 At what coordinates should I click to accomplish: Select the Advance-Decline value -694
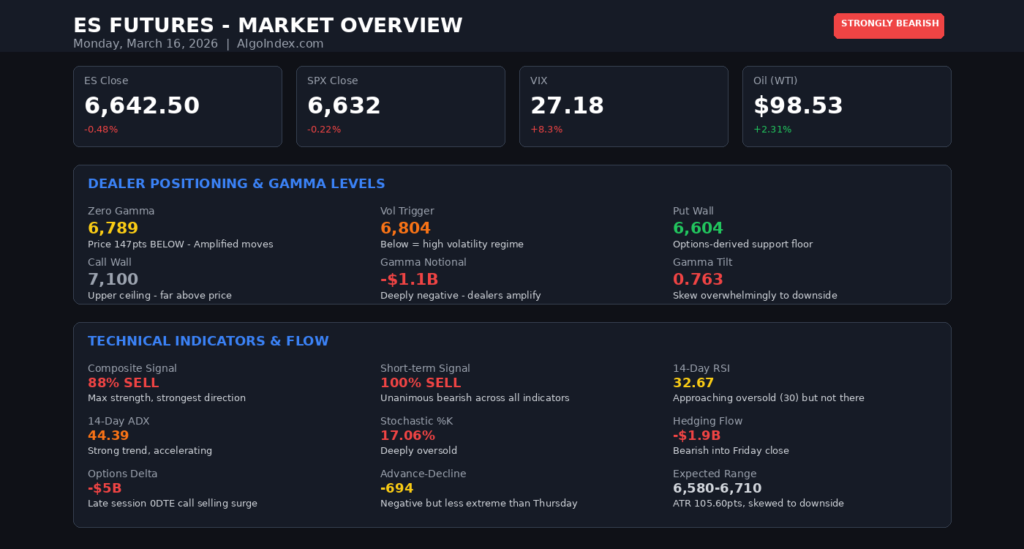396,488
